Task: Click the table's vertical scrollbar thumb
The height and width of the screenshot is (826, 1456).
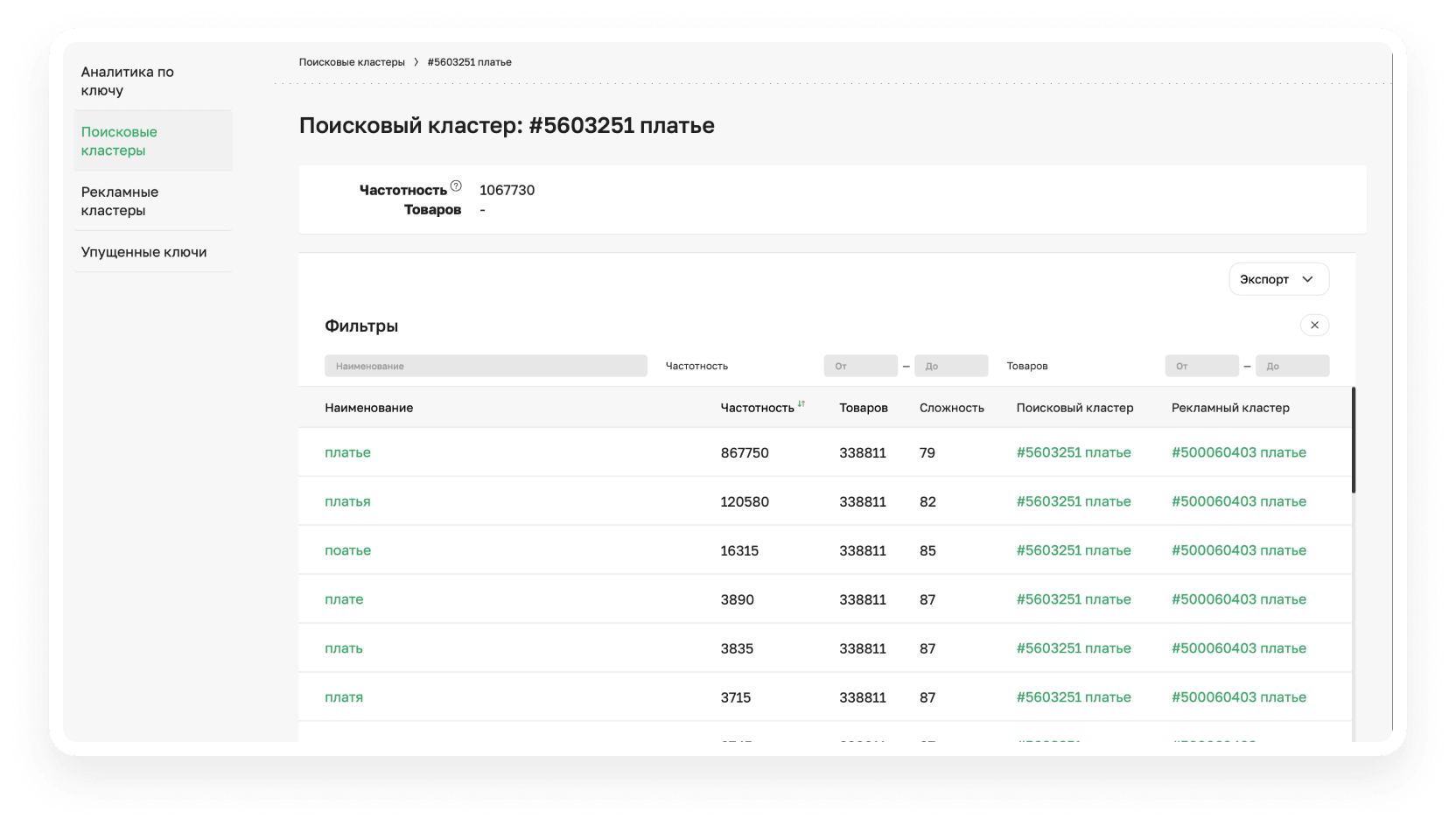Action: tap(1353, 440)
